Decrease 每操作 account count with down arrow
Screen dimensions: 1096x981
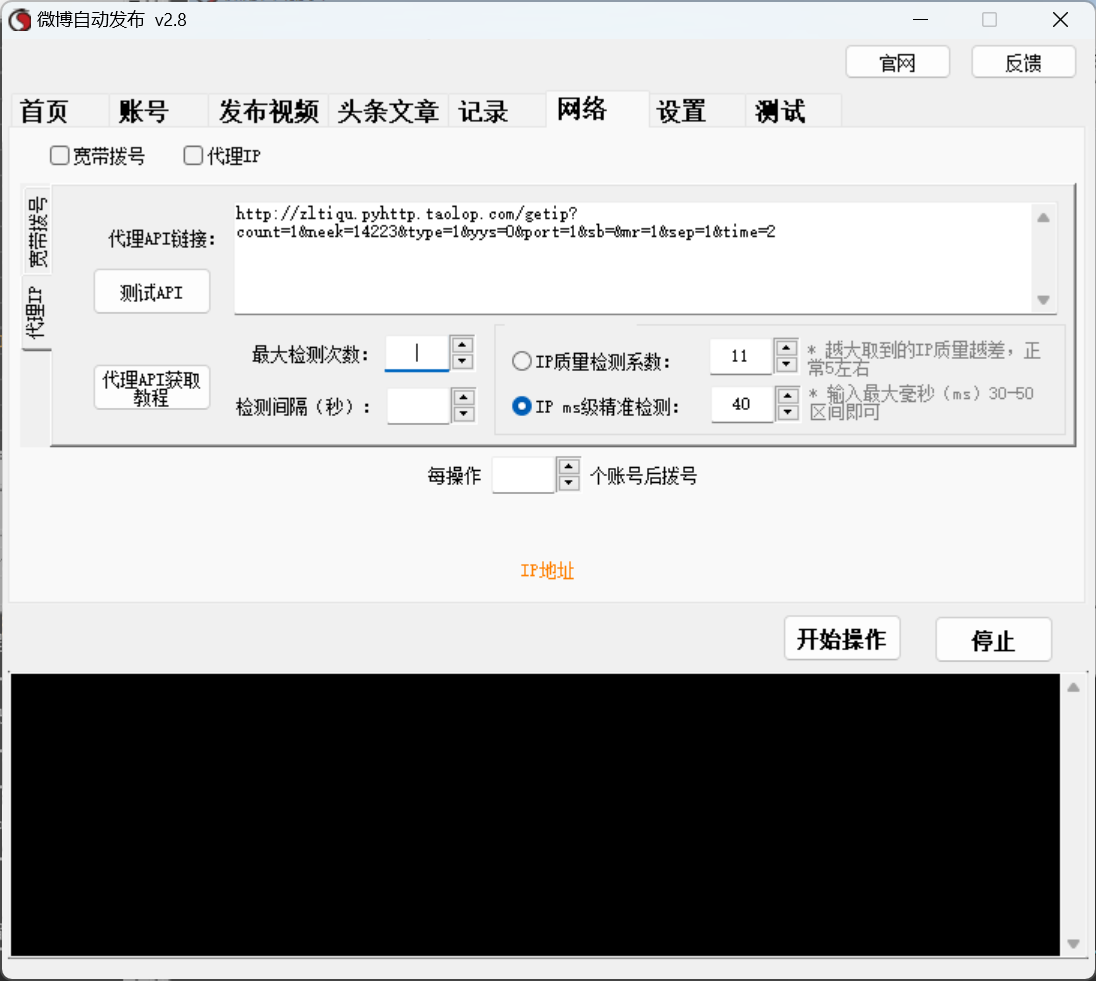pos(570,483)
